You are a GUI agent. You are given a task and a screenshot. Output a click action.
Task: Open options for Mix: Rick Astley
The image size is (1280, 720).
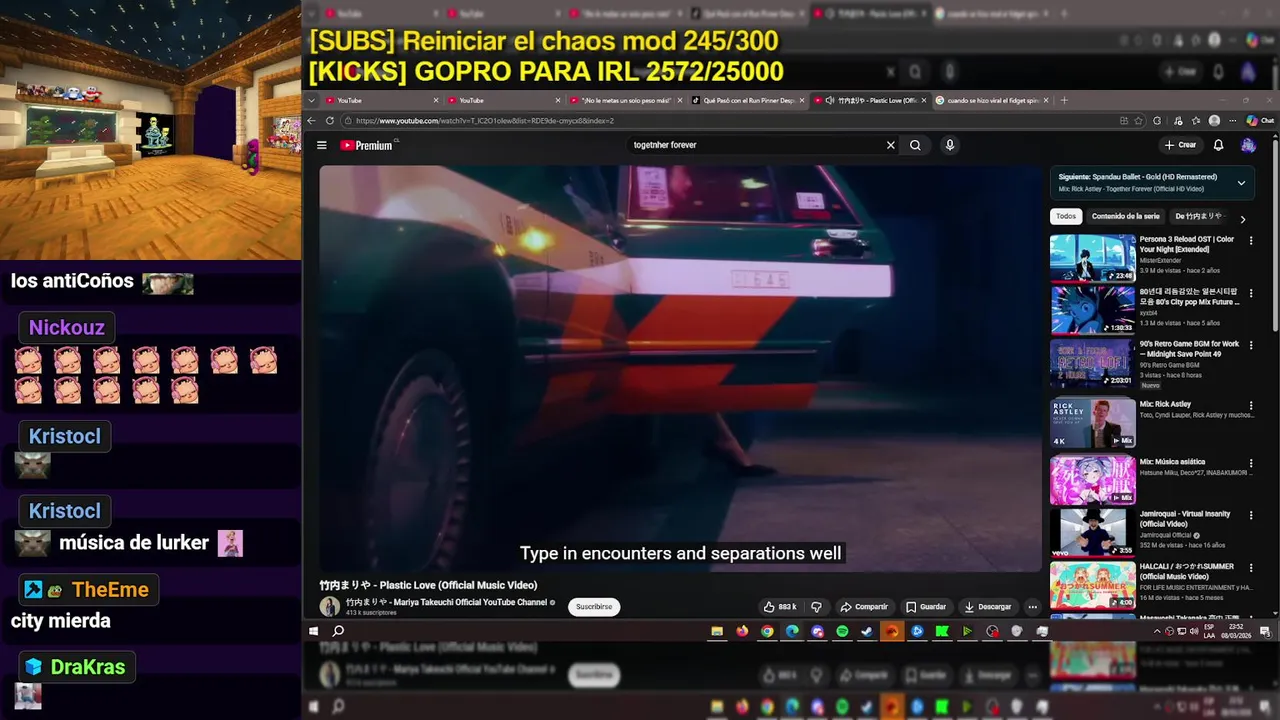(x=1250, y=405)
